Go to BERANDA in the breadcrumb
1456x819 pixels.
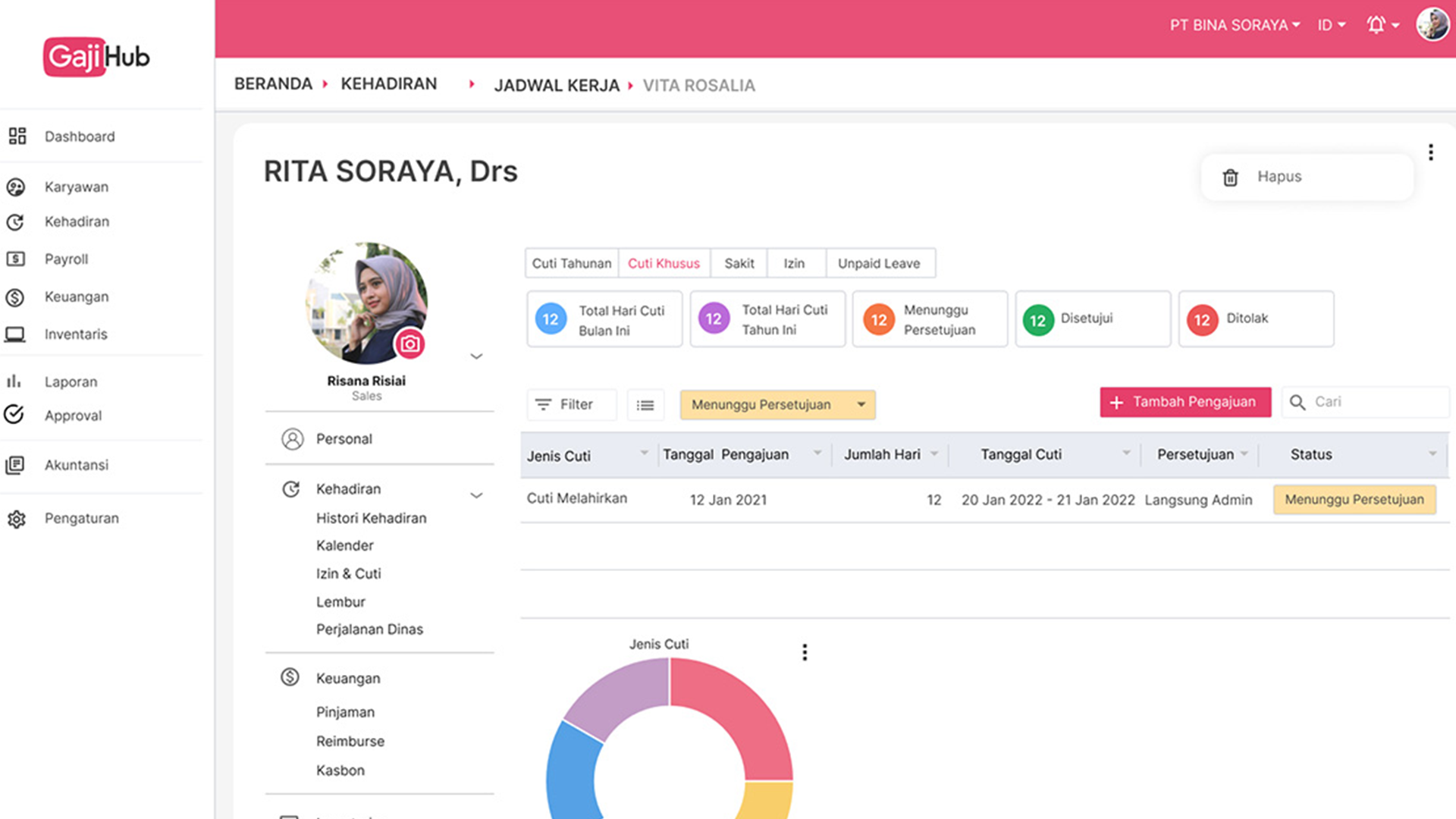[273, 83]
